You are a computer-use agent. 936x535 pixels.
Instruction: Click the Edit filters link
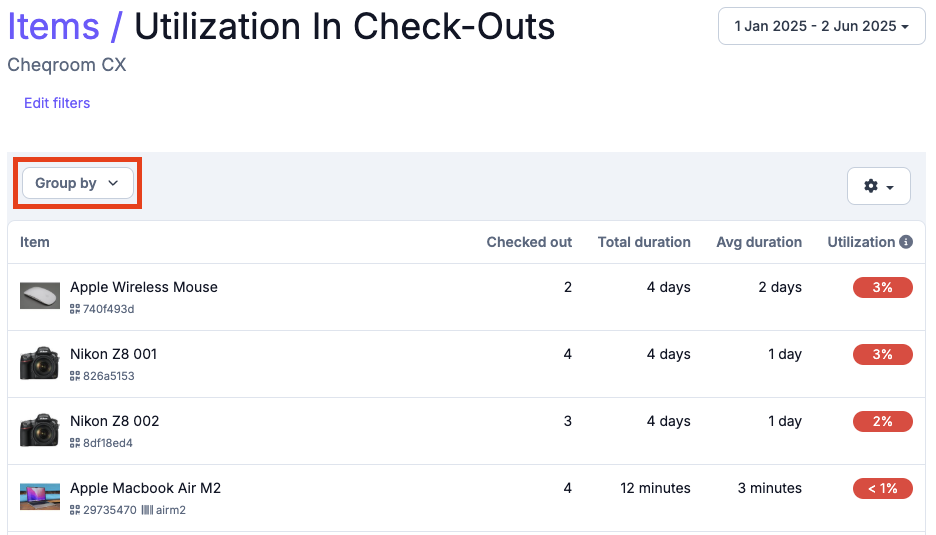(57, 103)
